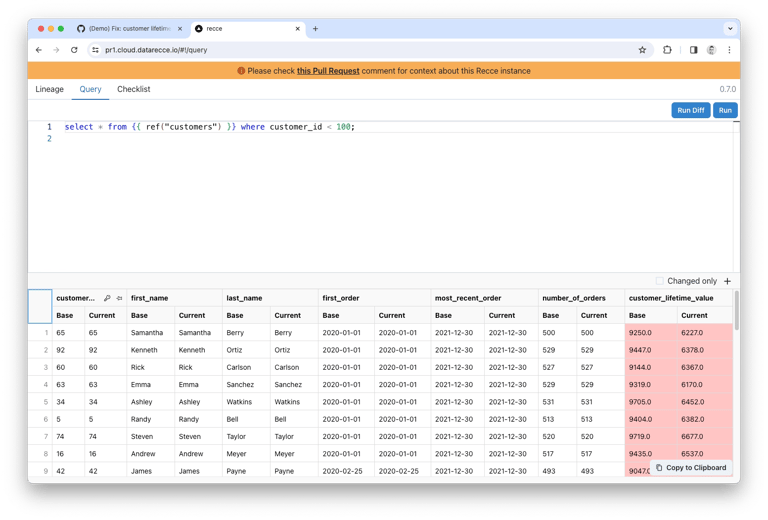Select the current value 6367.0 cell
The height and width of the screenshot is (520, 768).
tap(705, 367)
